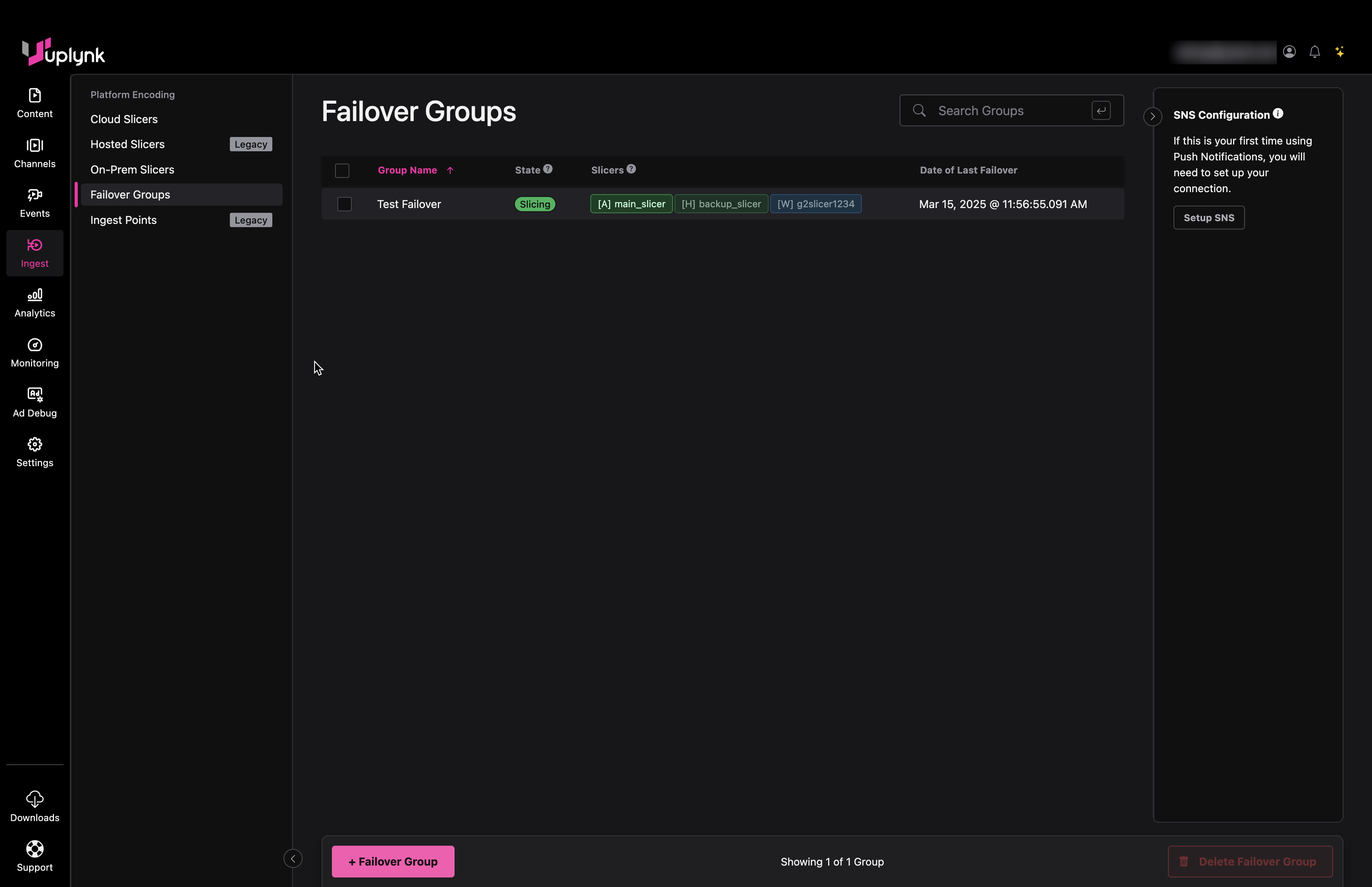Toggle the select-all groups checkbox
Viewport: 1372px width, 887px height.
342,170
